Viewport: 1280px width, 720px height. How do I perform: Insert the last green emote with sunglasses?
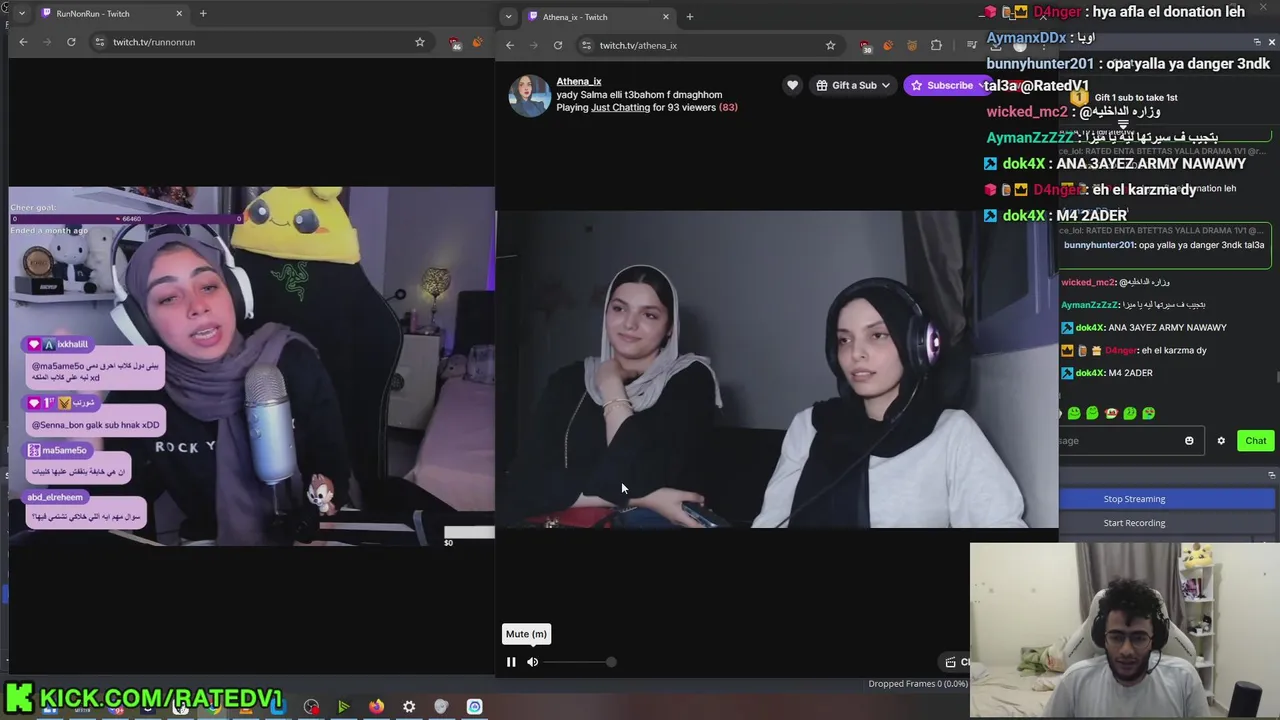(1148, 413)
